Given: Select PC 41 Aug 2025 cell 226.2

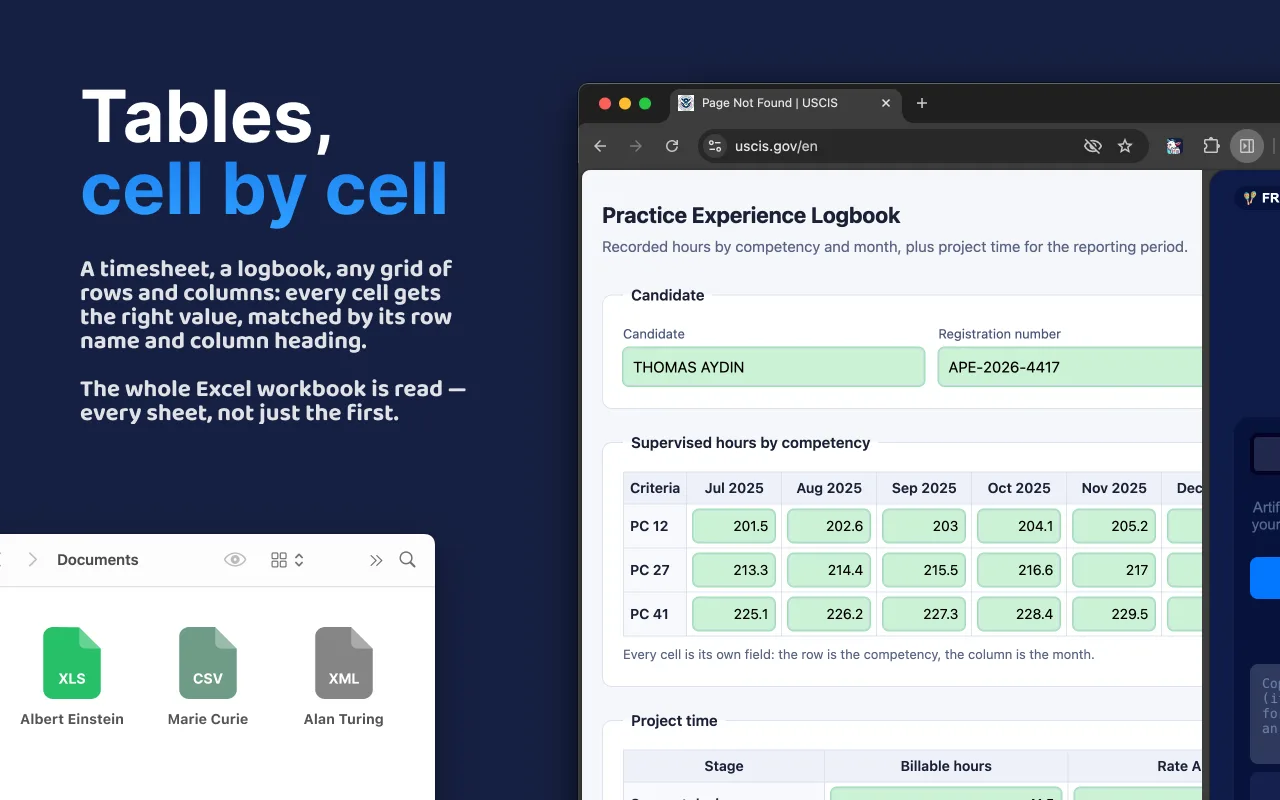Looking at the screenshot, I should [x=829, y=614].
